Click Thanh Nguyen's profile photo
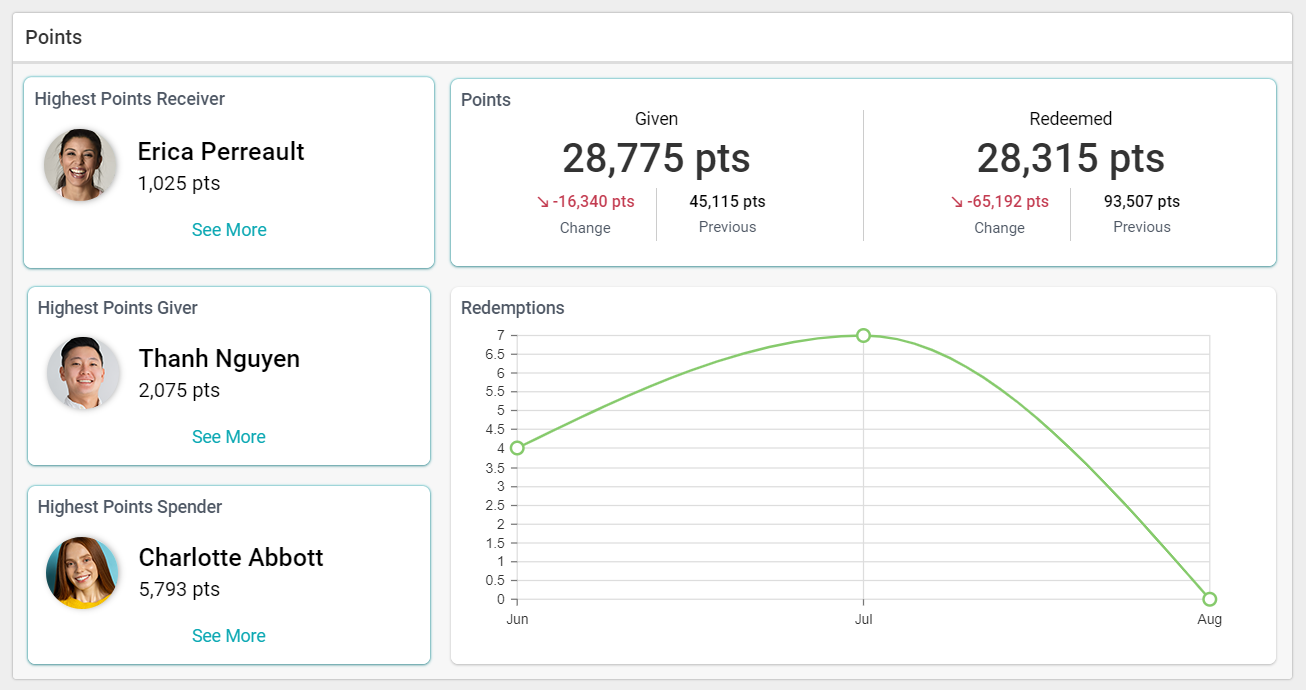The image size is (1306, 690). (x=83, y=373)
